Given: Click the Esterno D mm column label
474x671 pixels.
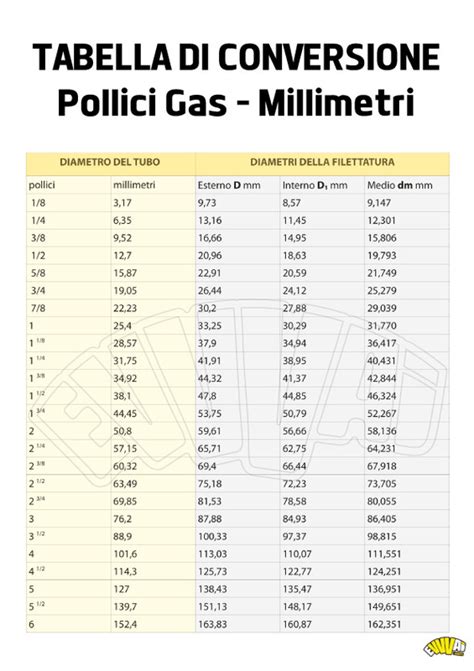Looking at the screenshot, I should tap(229, 185).
